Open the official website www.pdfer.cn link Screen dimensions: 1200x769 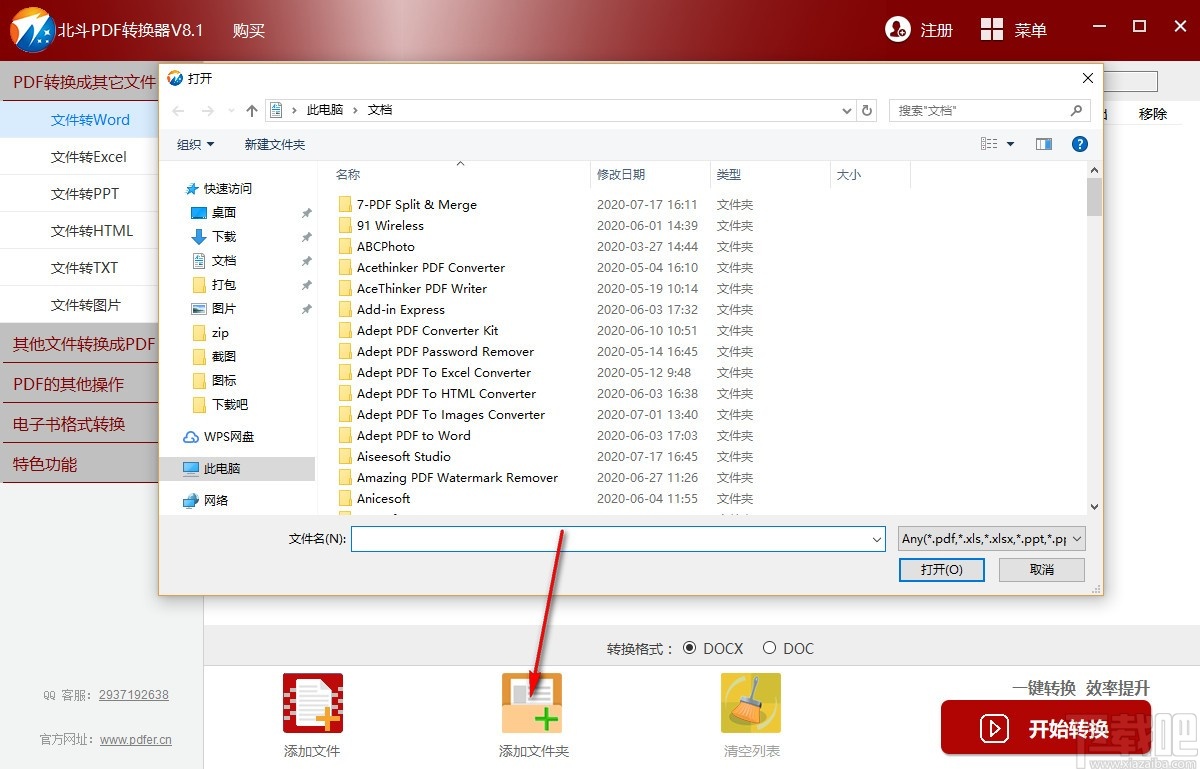coord(136,740)
